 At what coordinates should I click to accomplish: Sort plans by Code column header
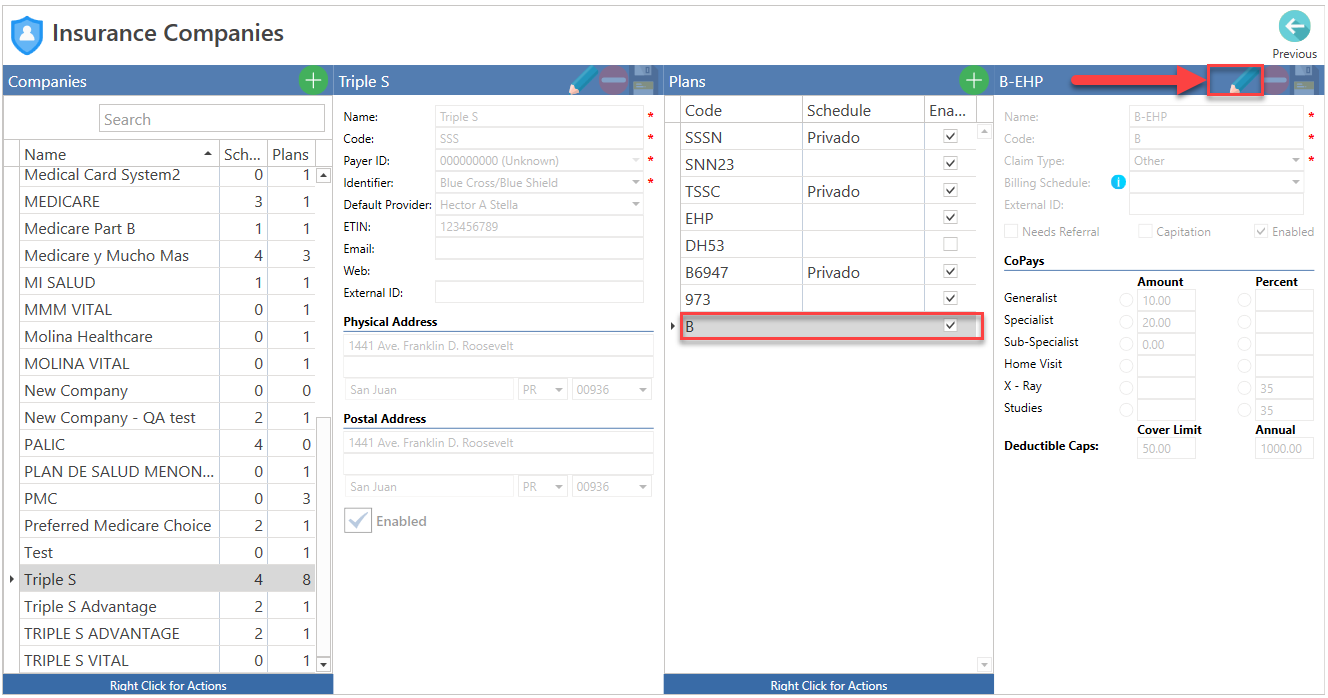point(741,110)
